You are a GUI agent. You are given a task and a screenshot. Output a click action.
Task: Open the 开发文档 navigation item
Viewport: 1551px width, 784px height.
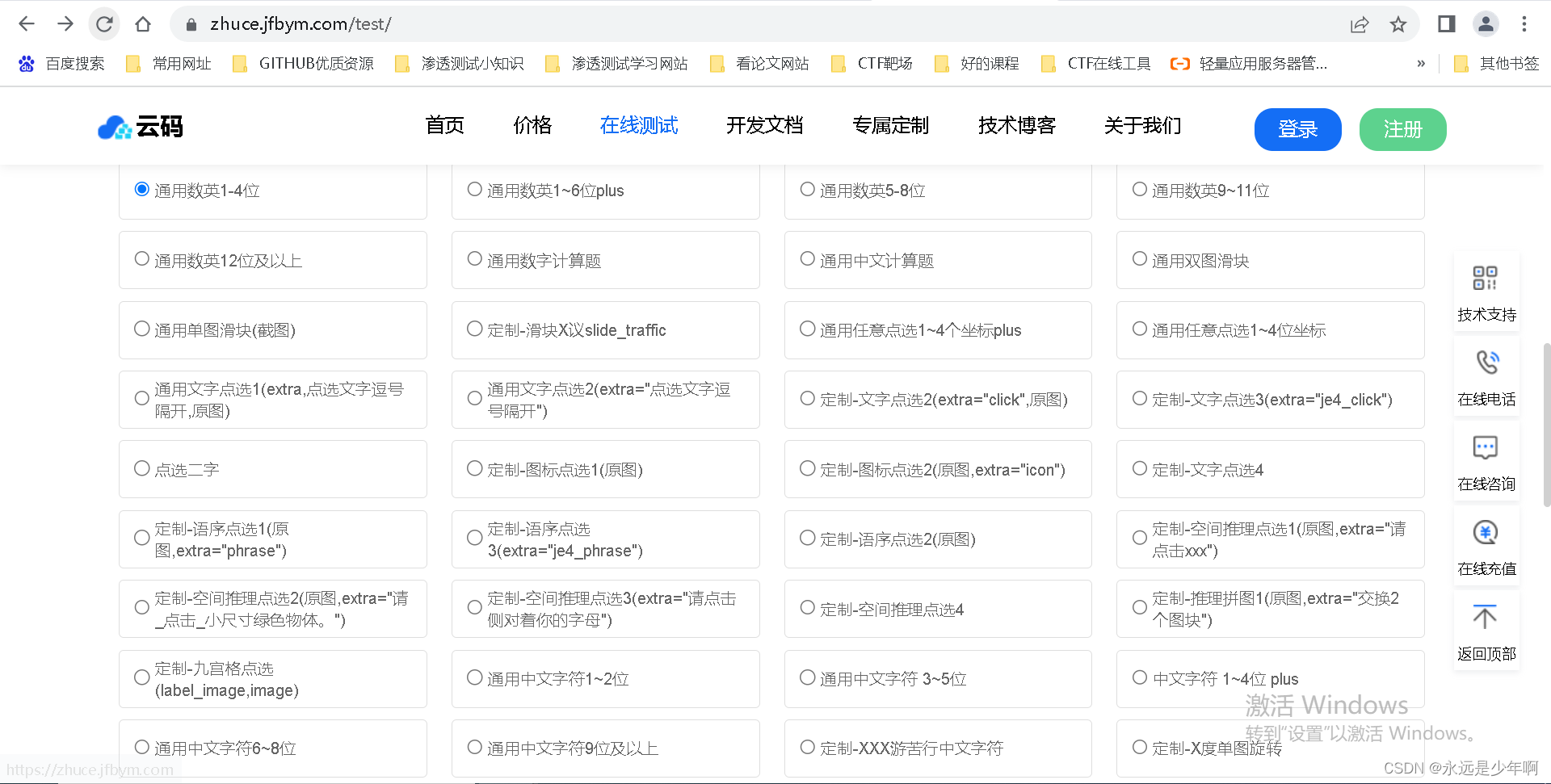[764, 126]
